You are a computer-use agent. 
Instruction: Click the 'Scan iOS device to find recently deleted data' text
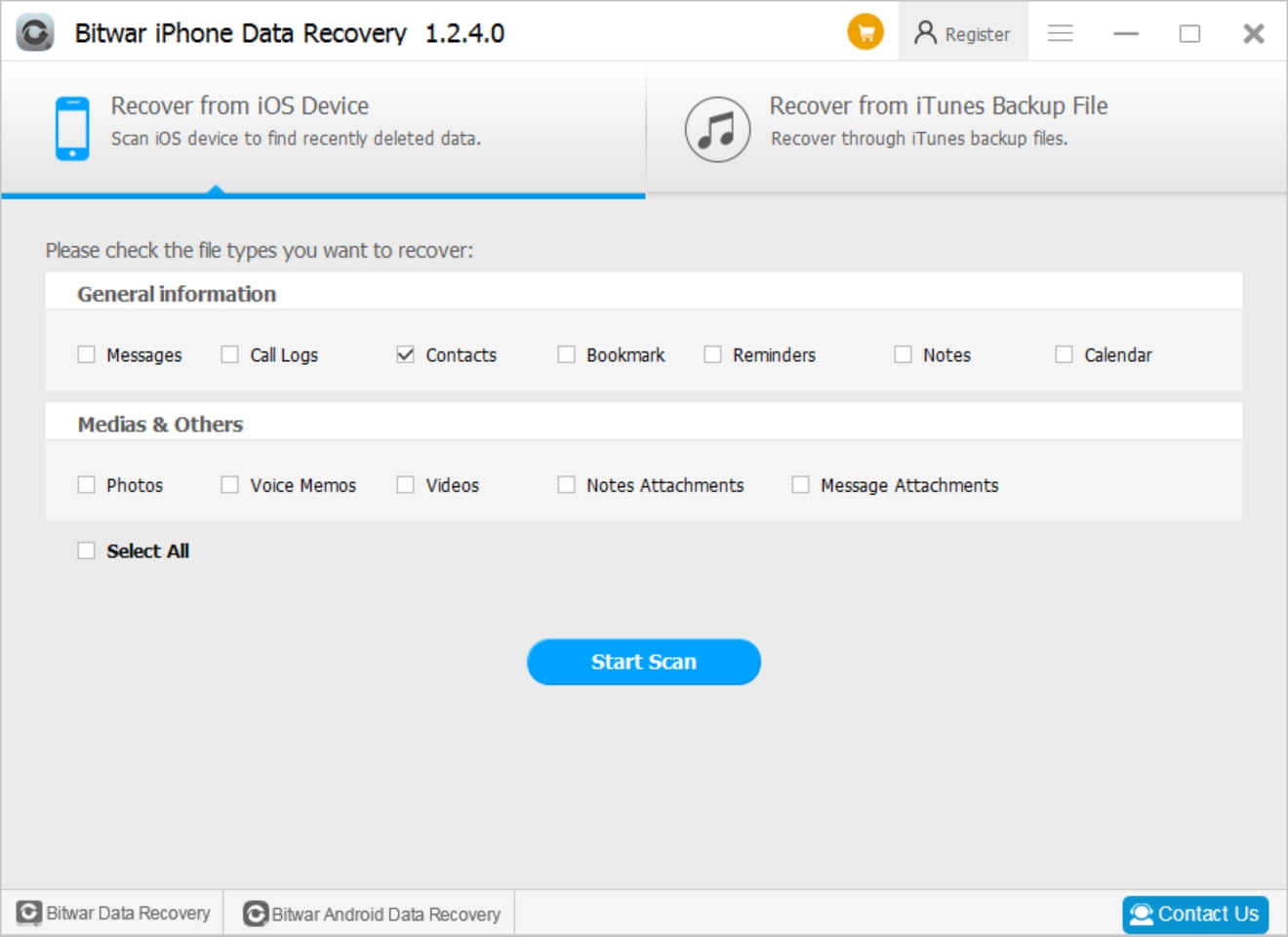pyautogui.click(x=296, y=139)
